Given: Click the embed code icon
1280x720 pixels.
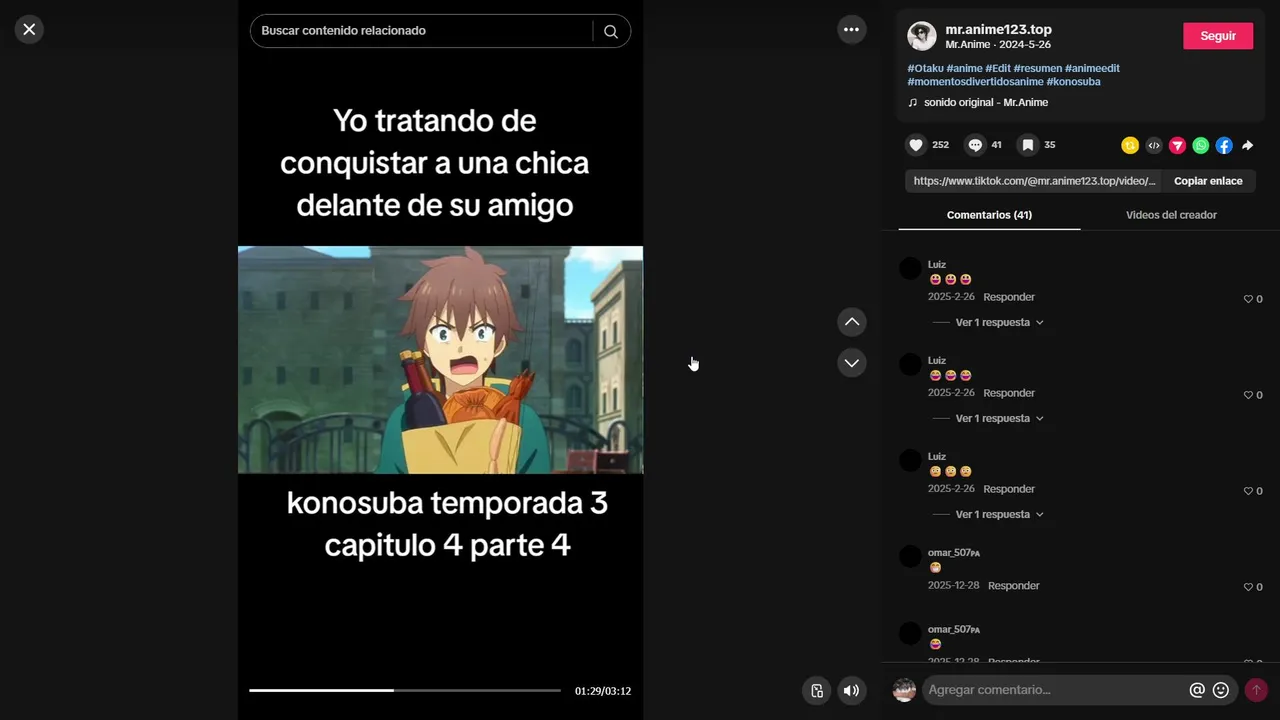Looking at the screenshot, I should tap(1154, 146).
